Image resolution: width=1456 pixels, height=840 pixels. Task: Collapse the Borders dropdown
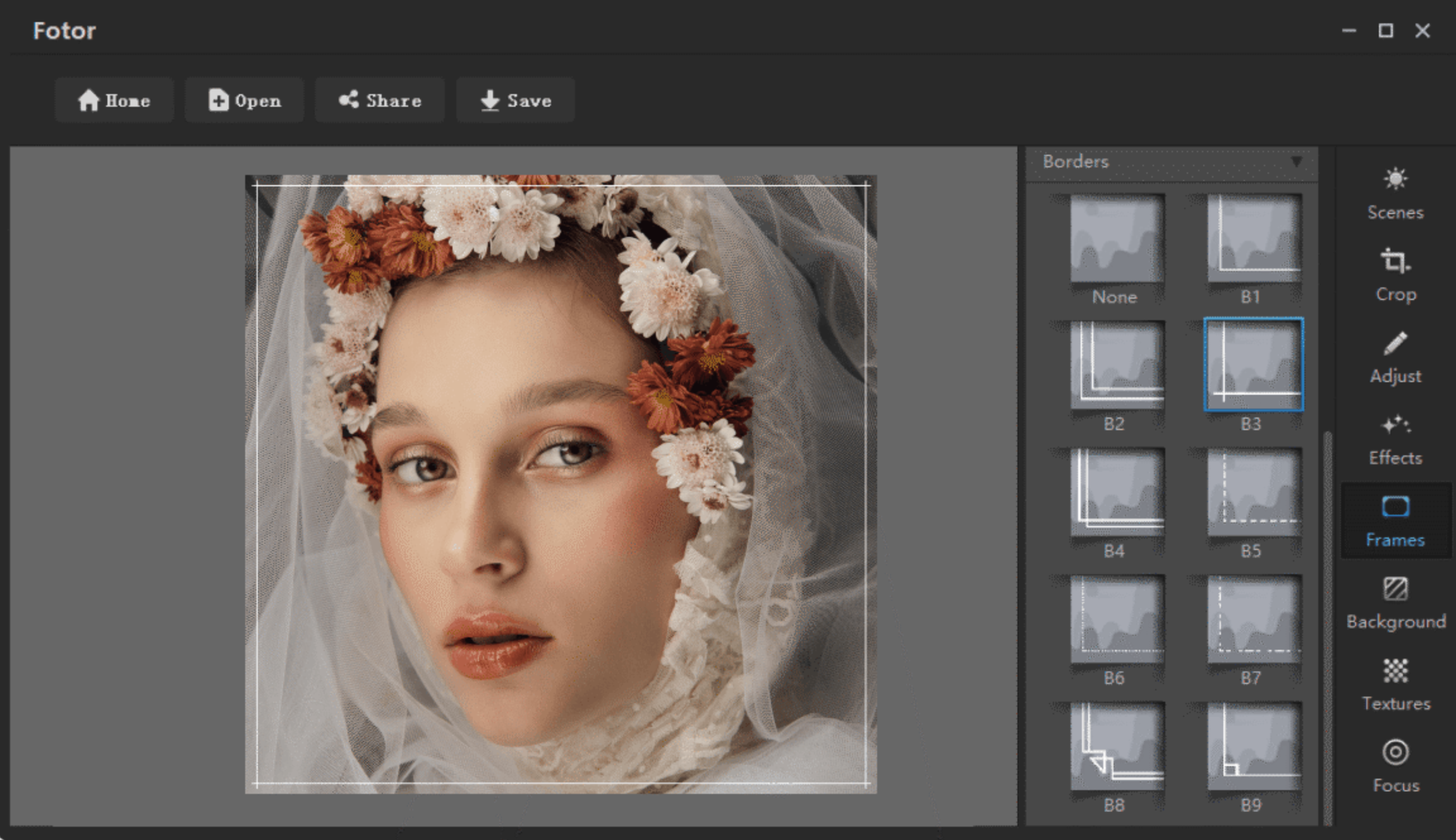(1296, 163)
